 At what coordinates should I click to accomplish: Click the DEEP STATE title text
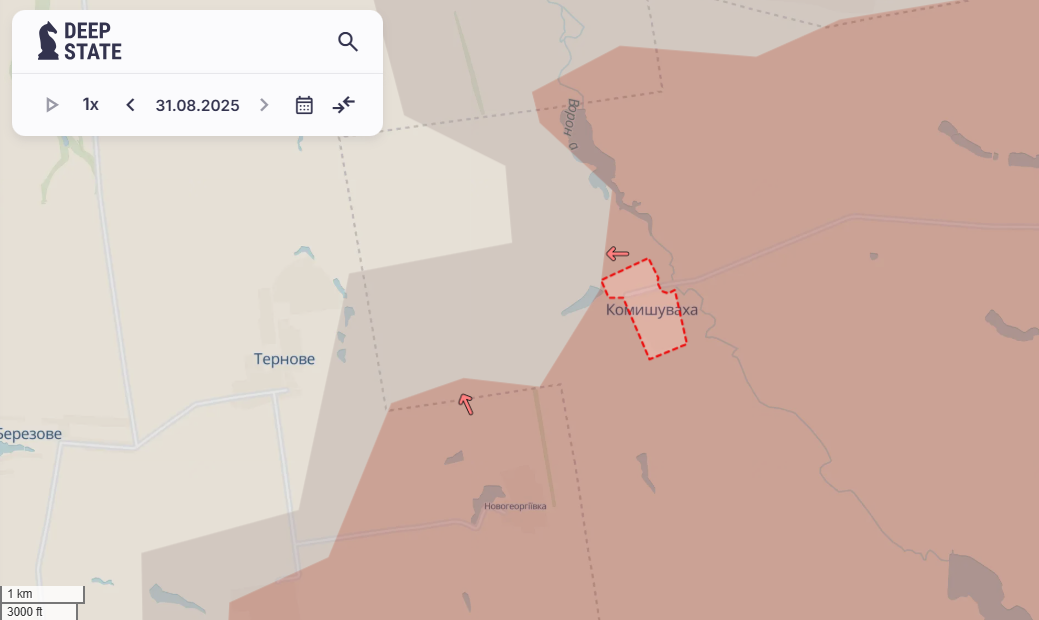point(93,41)
